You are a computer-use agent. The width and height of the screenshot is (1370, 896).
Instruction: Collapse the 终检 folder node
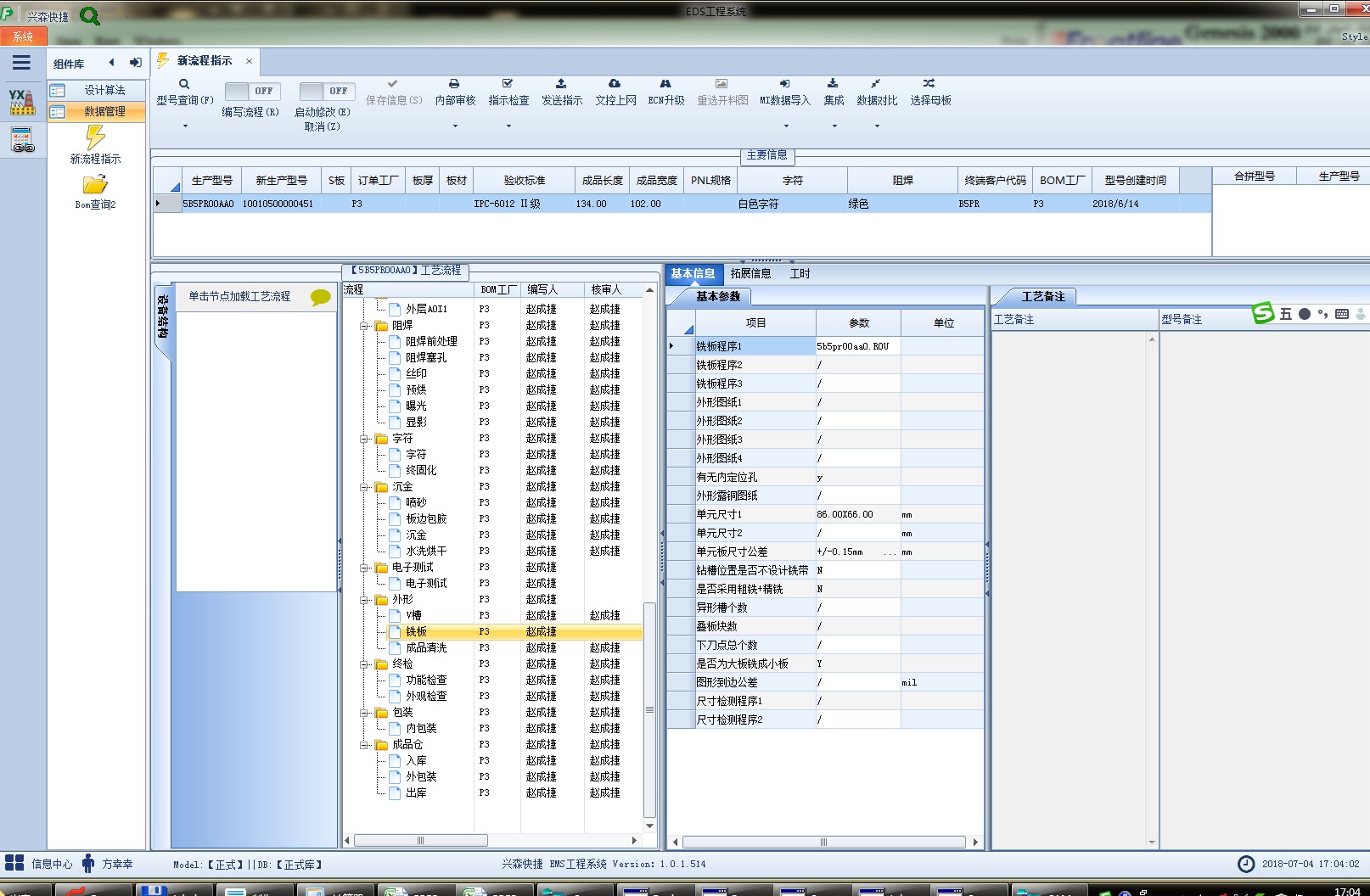[x=364, y=664]
